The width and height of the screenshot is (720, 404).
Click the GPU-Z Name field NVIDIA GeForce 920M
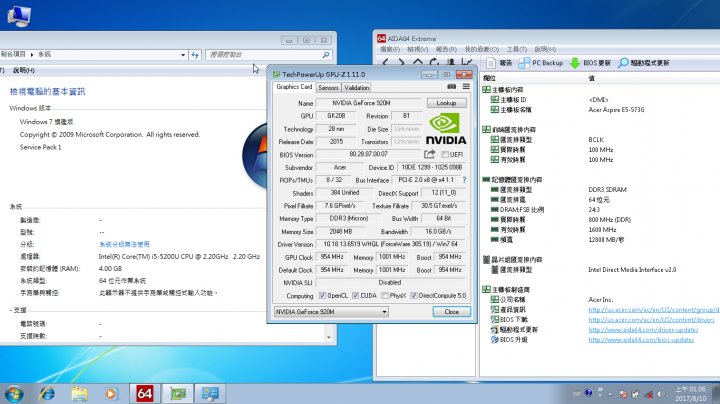coord(367,103)
